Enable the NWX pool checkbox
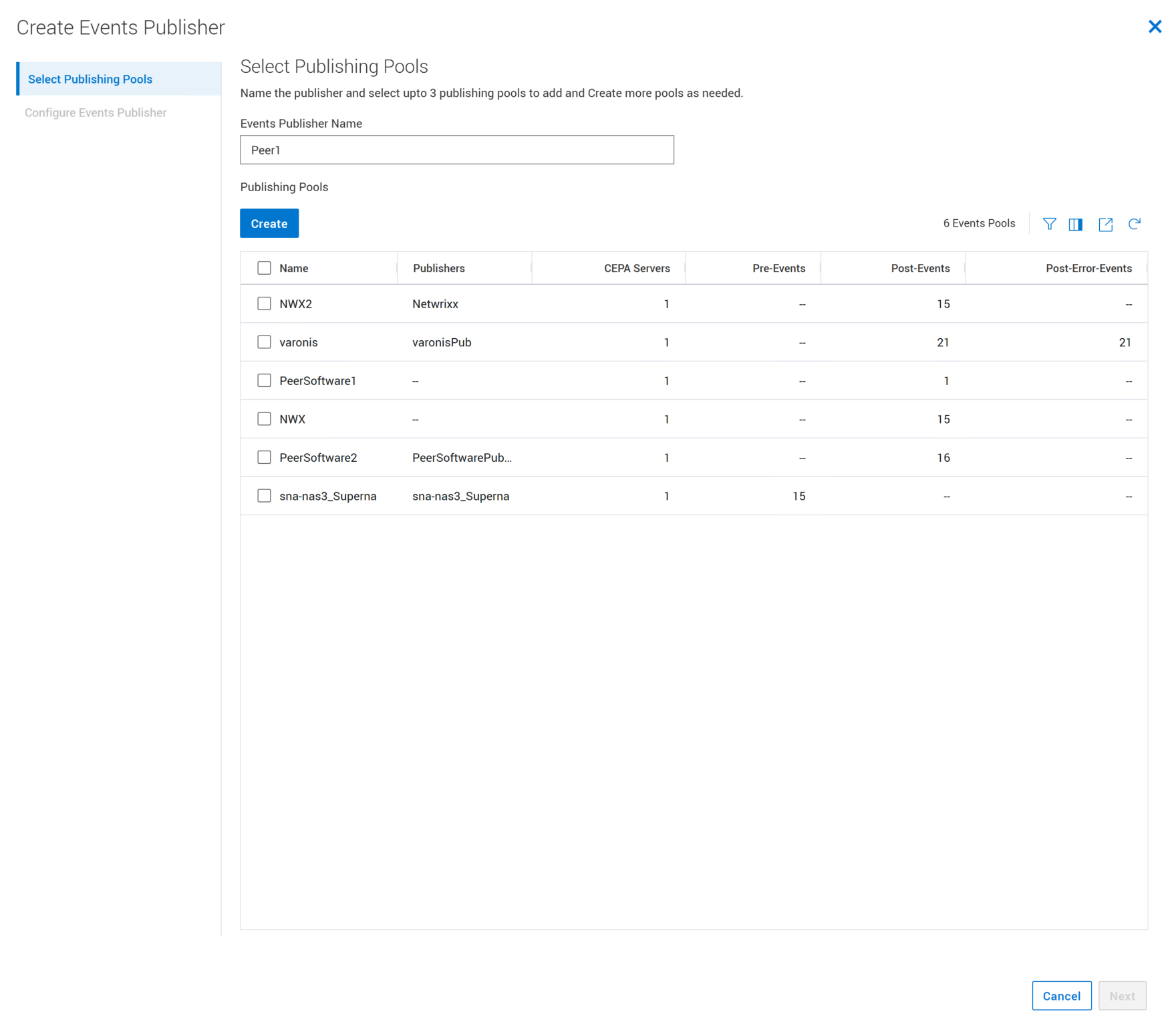This screenshot has height=1024, width=1176. [264, 419]
